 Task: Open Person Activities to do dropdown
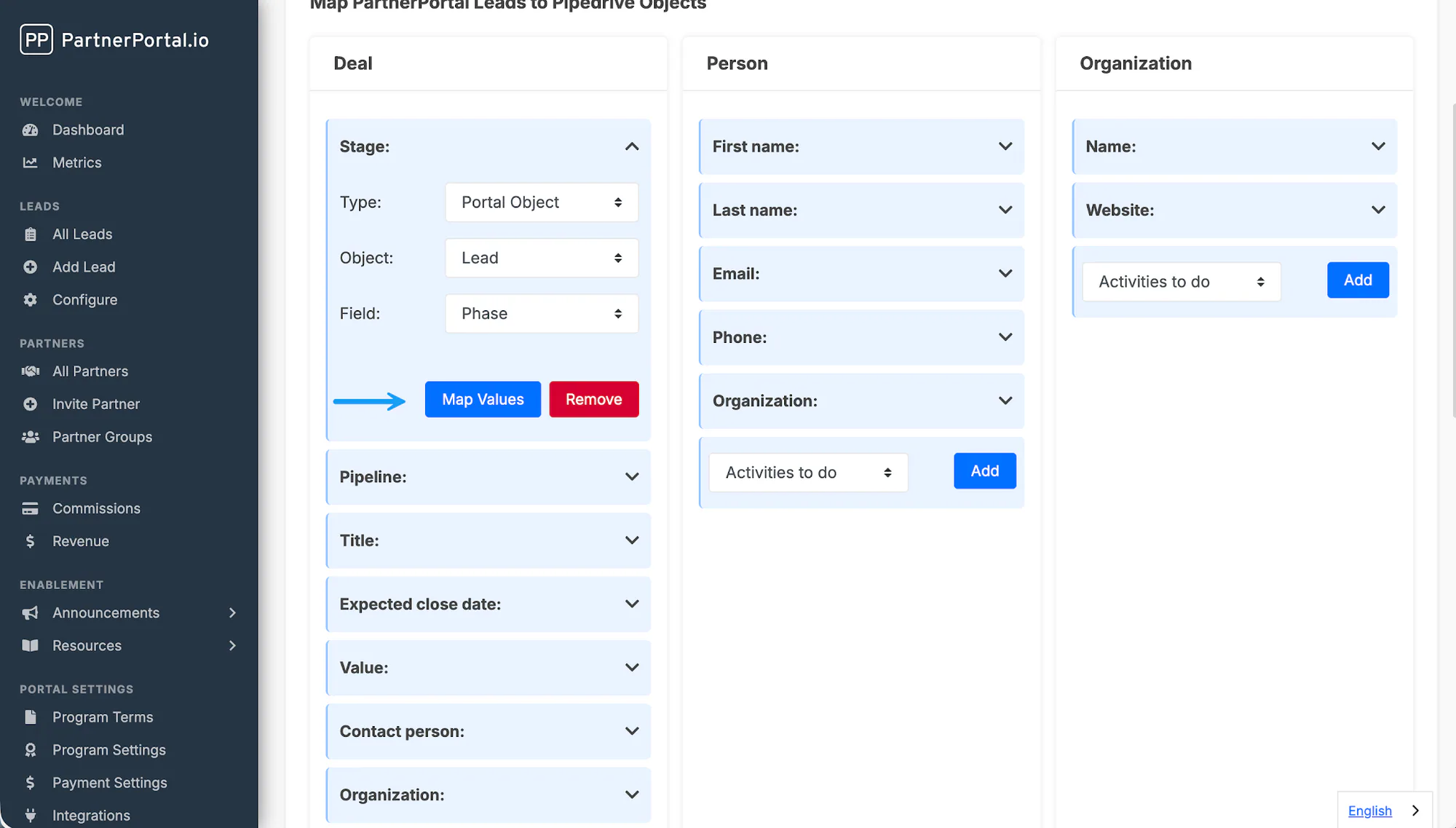click(808, 473)
